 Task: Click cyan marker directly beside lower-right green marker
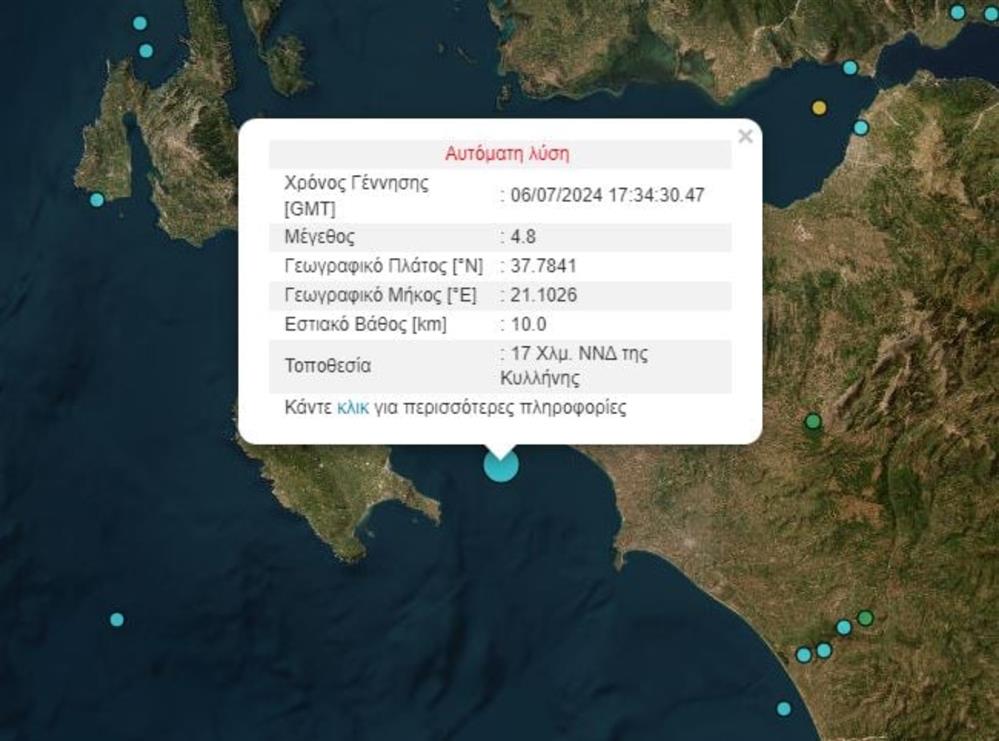(x=844, y=627)
